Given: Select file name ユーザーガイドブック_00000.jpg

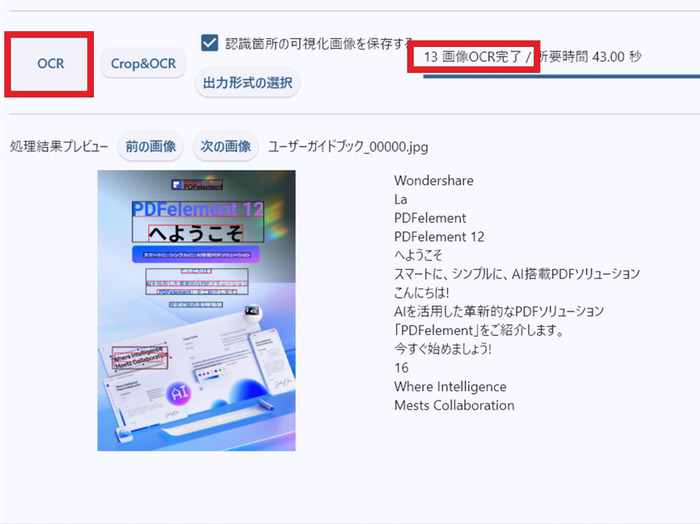Looking at the screenshot, I should click(348, 147).
